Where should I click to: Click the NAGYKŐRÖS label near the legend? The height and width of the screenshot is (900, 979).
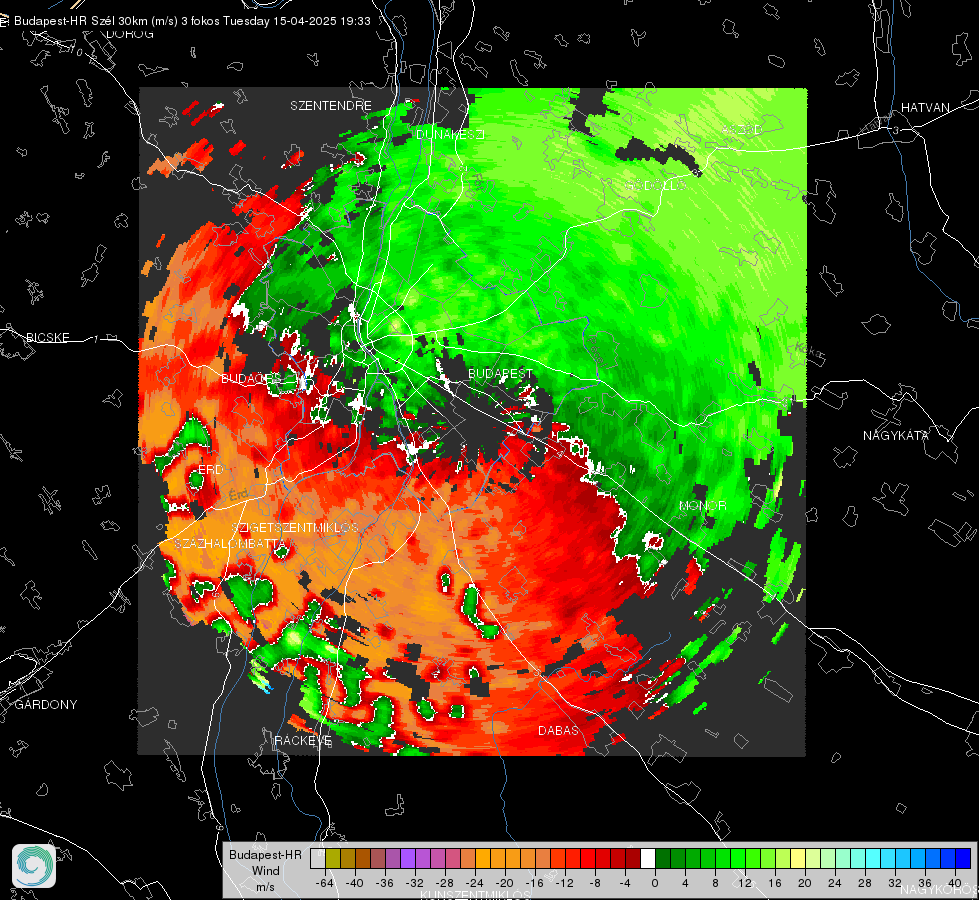click(x=938, y=889)
